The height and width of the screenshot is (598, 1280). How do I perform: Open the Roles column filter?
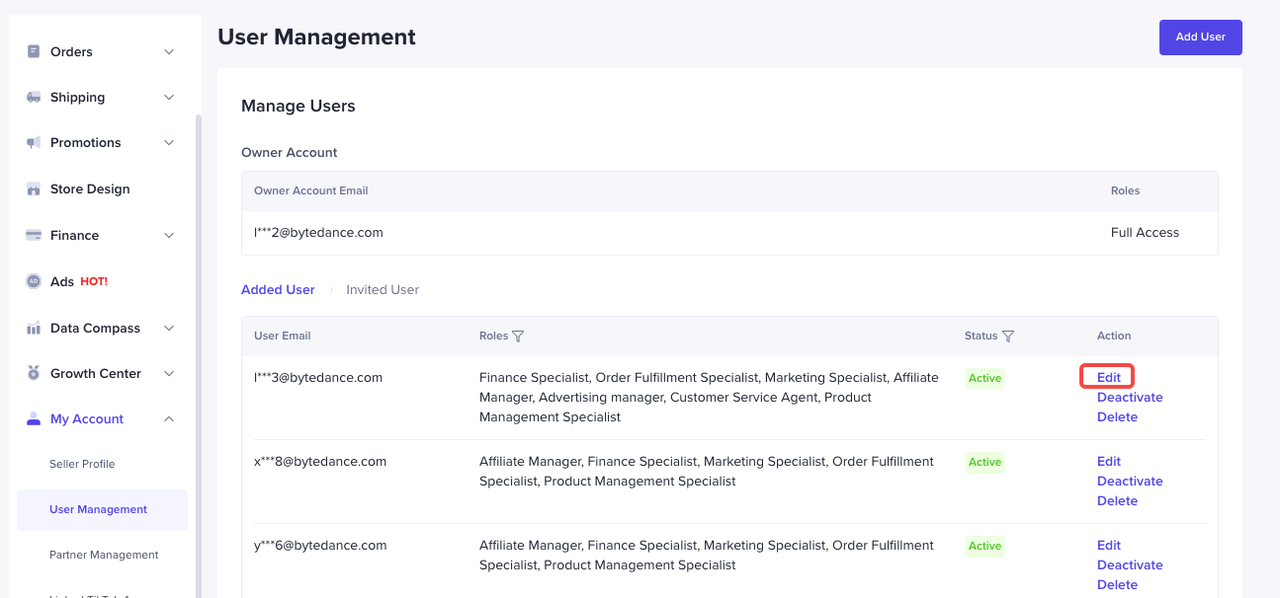518,337
